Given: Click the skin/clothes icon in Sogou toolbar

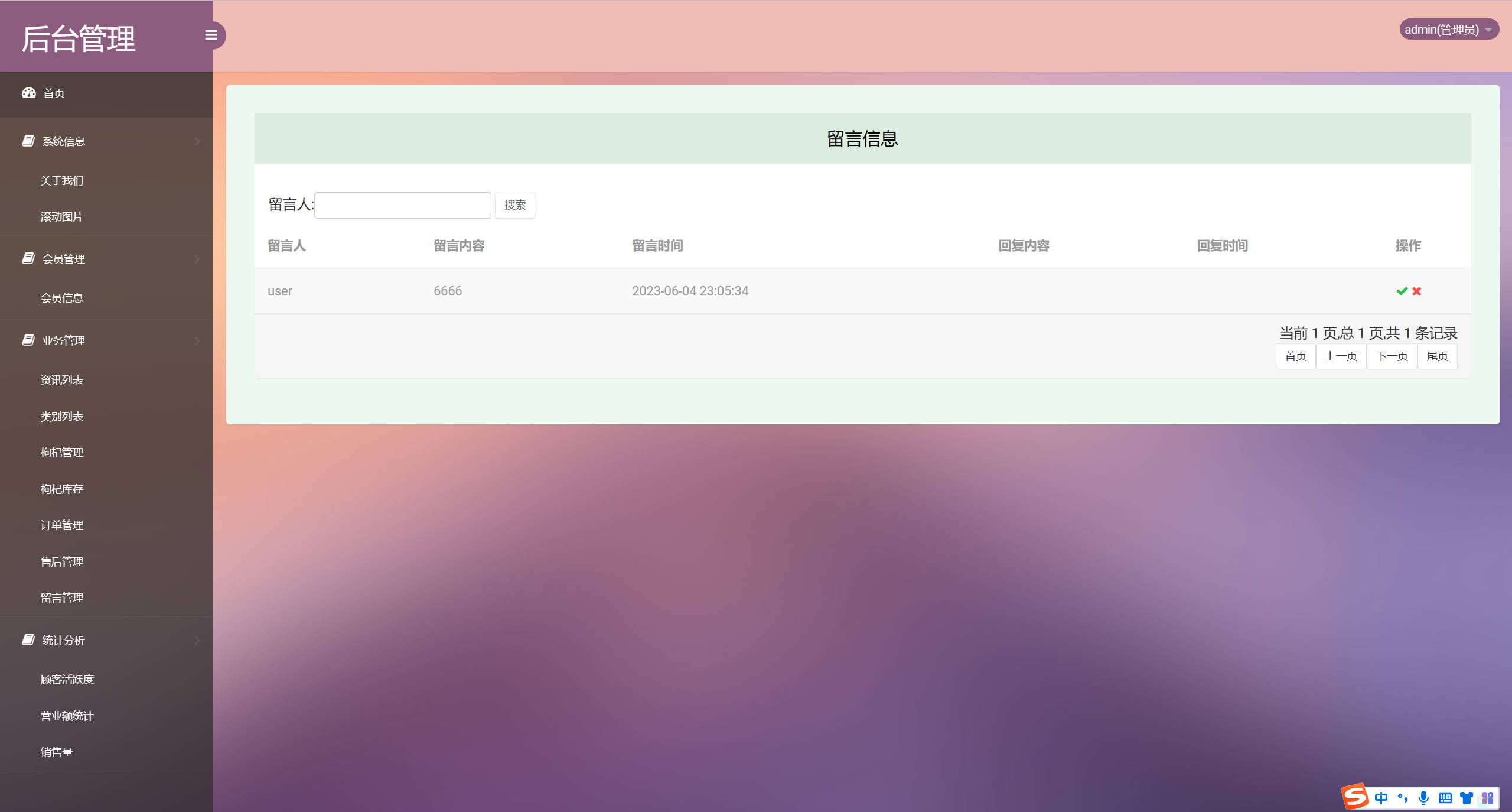Looking at the screenshot, I should pyautogui.click(x=1465, y=797).
